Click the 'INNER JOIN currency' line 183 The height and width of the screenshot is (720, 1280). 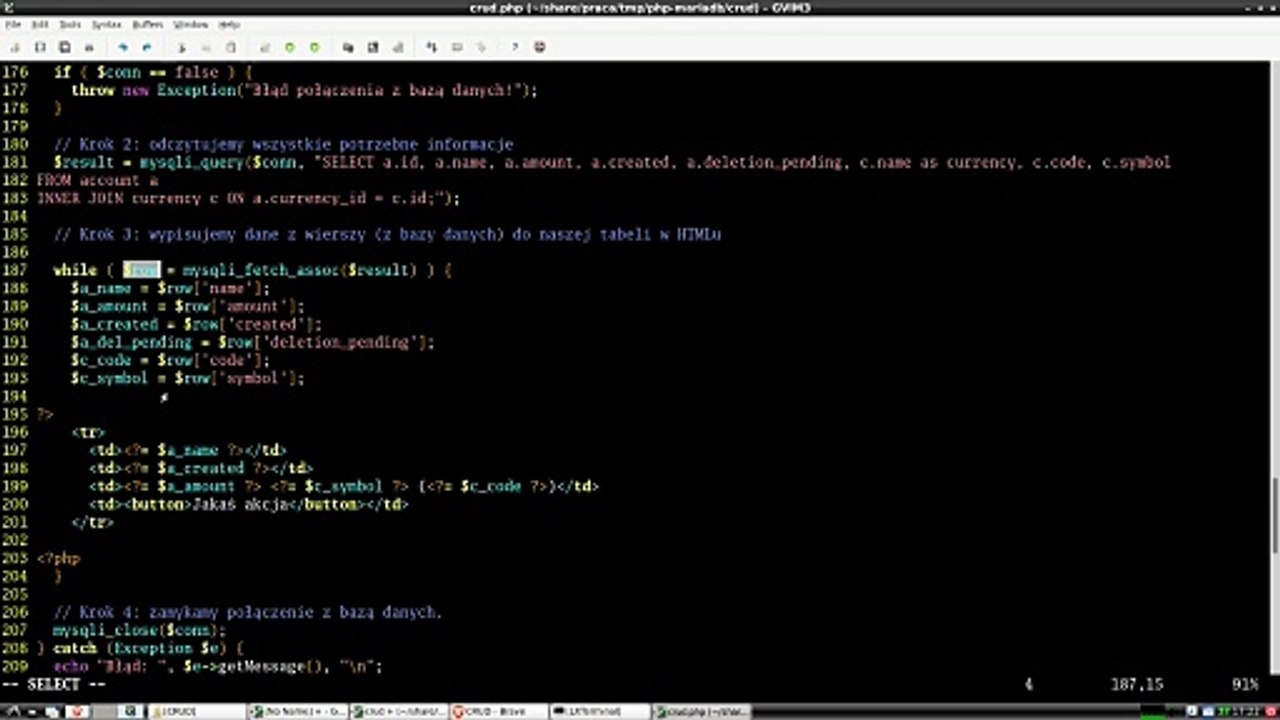click(248, 198)
